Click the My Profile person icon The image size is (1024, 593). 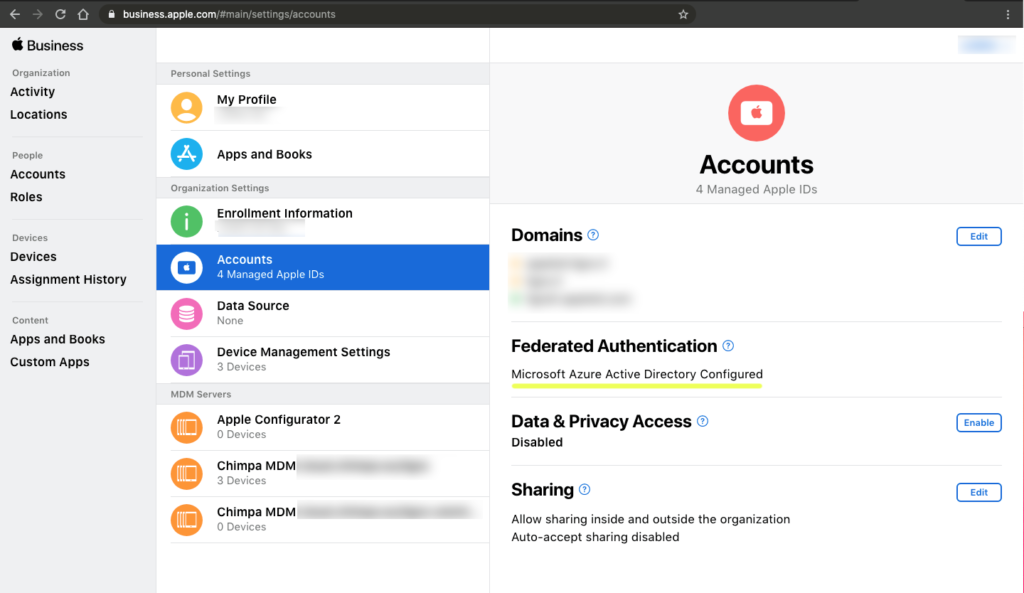pos(187,107)
